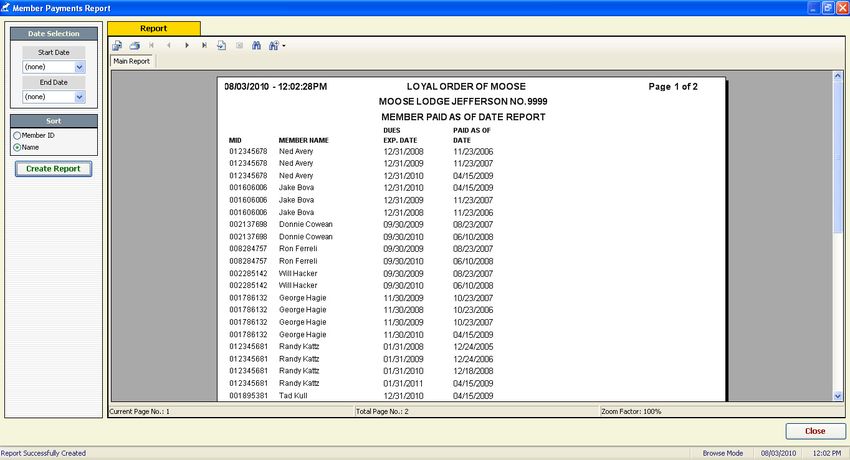Click the Print Report printer icon
The width and height of the screenshot is (850, 460).
(134, 46)
